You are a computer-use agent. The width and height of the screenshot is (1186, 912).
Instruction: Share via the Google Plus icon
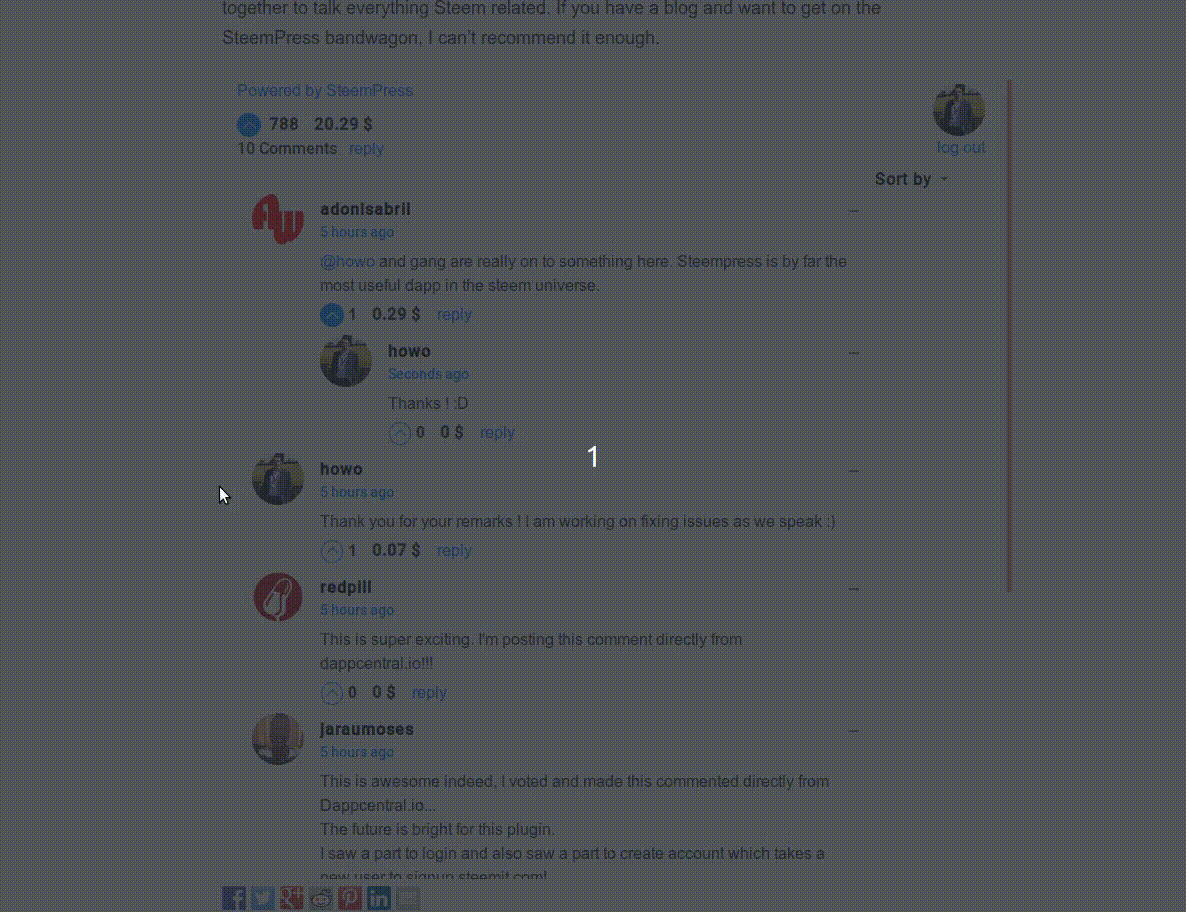click(x=291, y=898)
